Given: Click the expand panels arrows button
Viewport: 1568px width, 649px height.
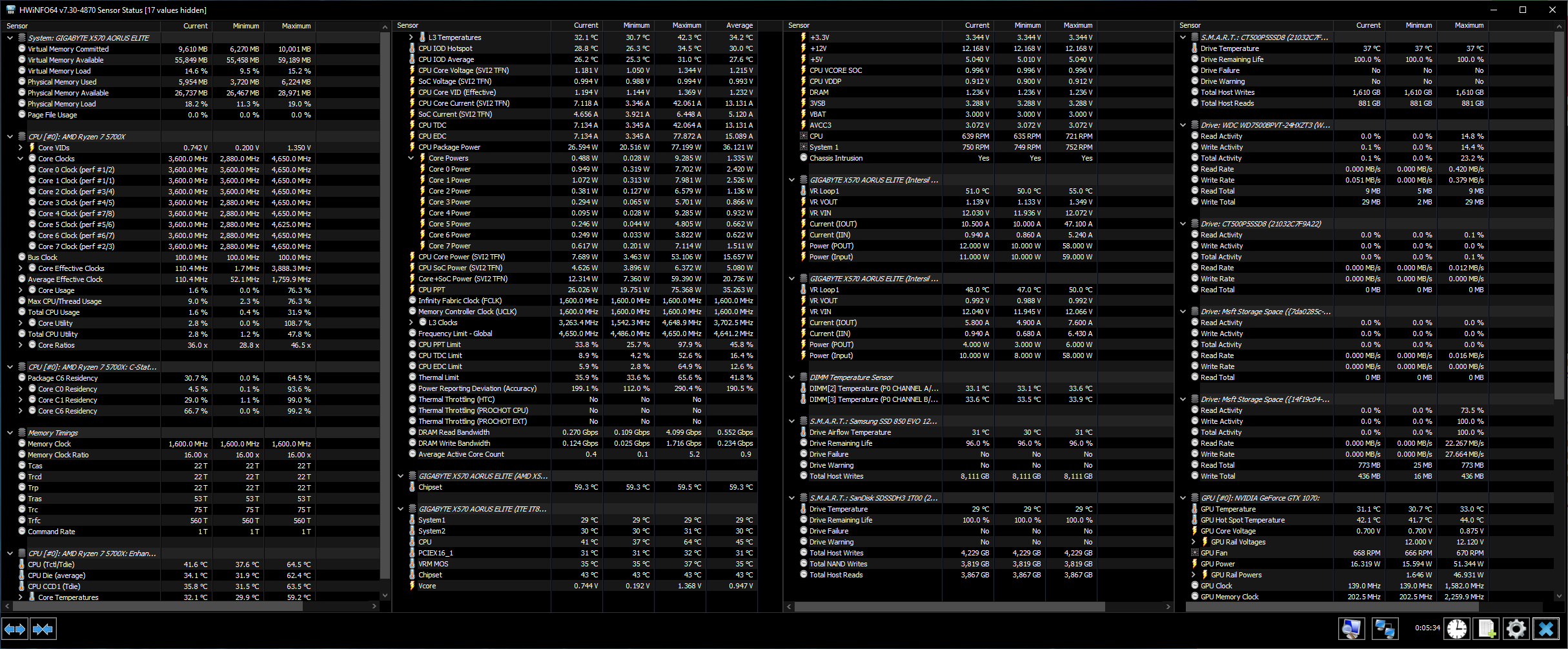Looking at the screenshot, I should [x=15, y=628].
